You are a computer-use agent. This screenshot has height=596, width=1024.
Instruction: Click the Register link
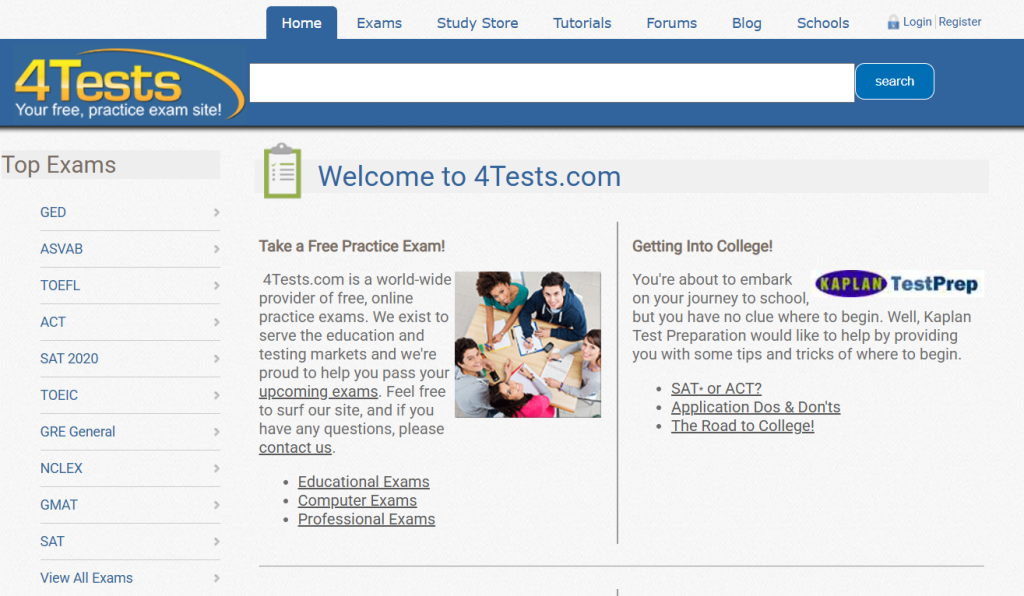(960, 22)
